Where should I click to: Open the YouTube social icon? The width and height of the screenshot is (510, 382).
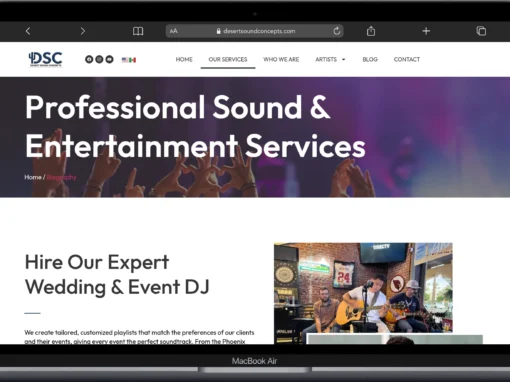[109, 59]
